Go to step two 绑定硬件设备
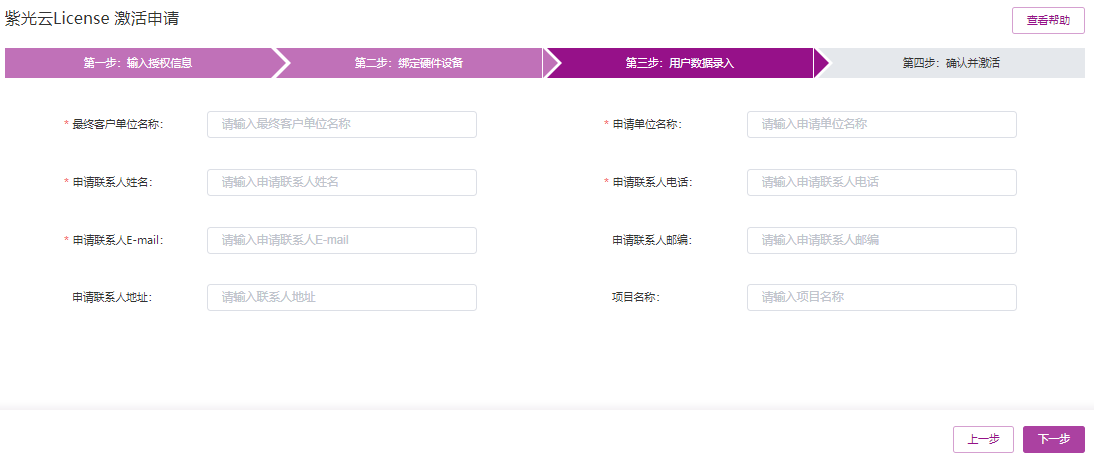Viewport: 1094px width, 456px height. coord(409,63)
